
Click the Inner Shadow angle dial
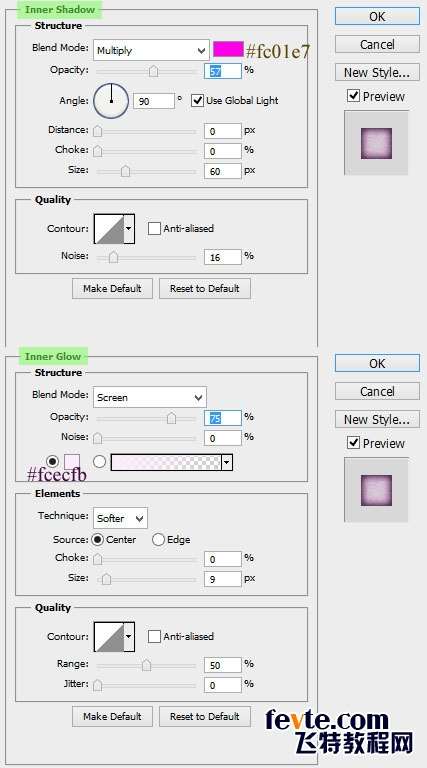pos(111,101)
